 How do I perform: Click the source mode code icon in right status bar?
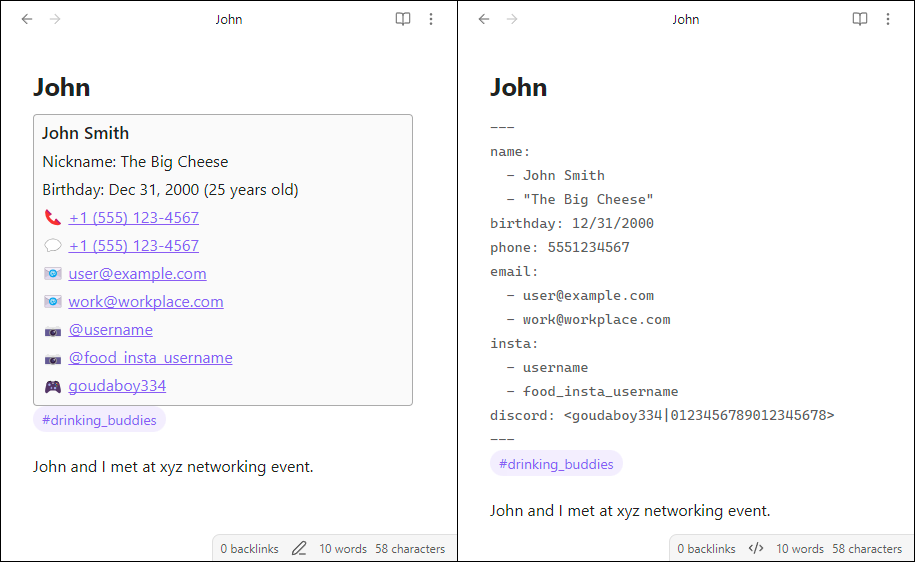tap(756, 549)
